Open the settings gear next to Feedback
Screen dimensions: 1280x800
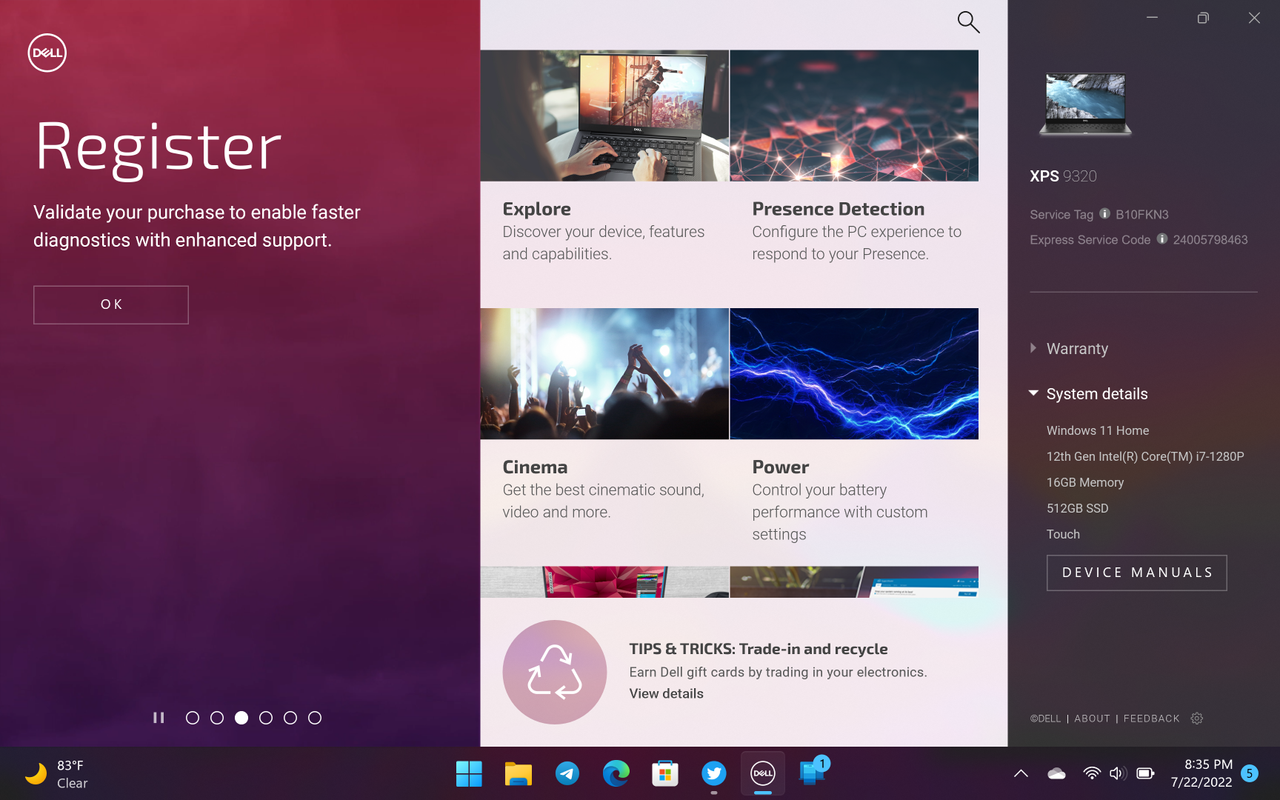tap(1197, 718)
